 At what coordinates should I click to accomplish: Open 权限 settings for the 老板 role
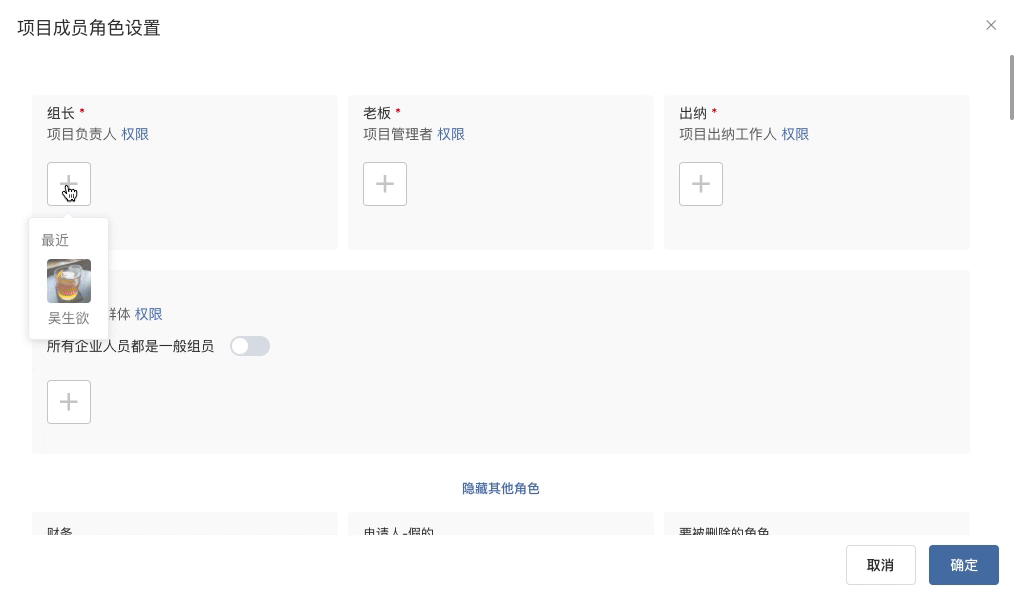coord(451,134)
